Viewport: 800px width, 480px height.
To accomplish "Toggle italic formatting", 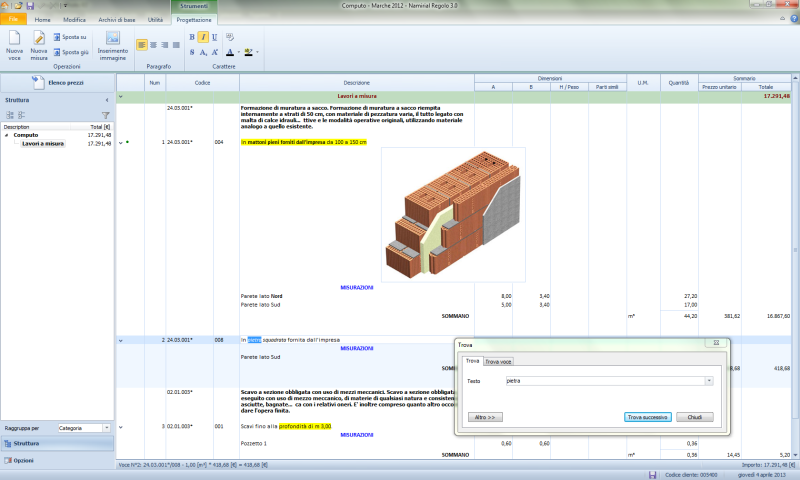I will pyautogui.click(x=203, y=37).
